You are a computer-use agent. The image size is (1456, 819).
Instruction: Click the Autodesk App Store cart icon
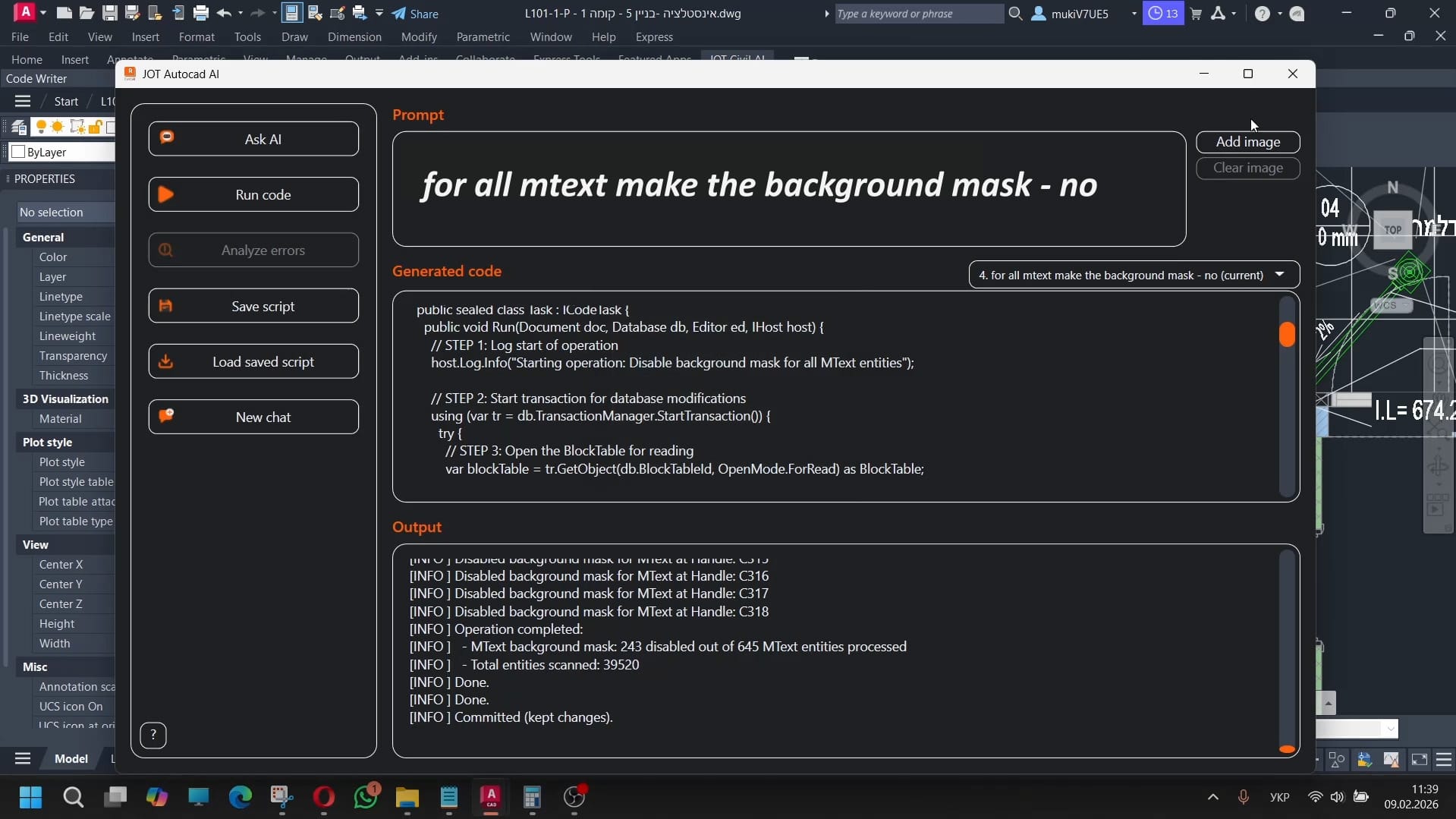(x=1196, y=13)
